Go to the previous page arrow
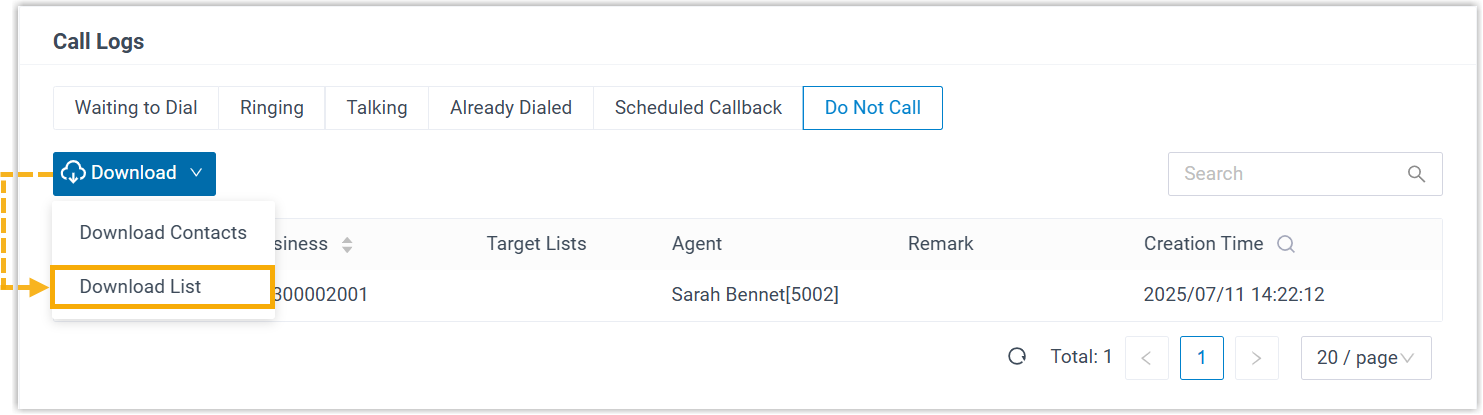The width and height of the screenshot is (1483, 415). [1147, 358]
